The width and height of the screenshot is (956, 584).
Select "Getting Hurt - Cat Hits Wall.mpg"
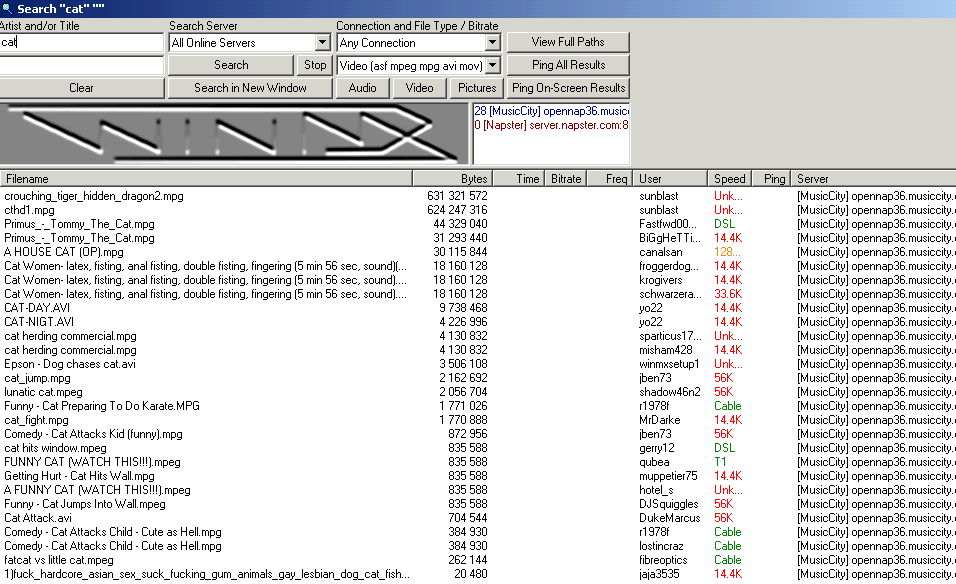[x=79, y=477]
